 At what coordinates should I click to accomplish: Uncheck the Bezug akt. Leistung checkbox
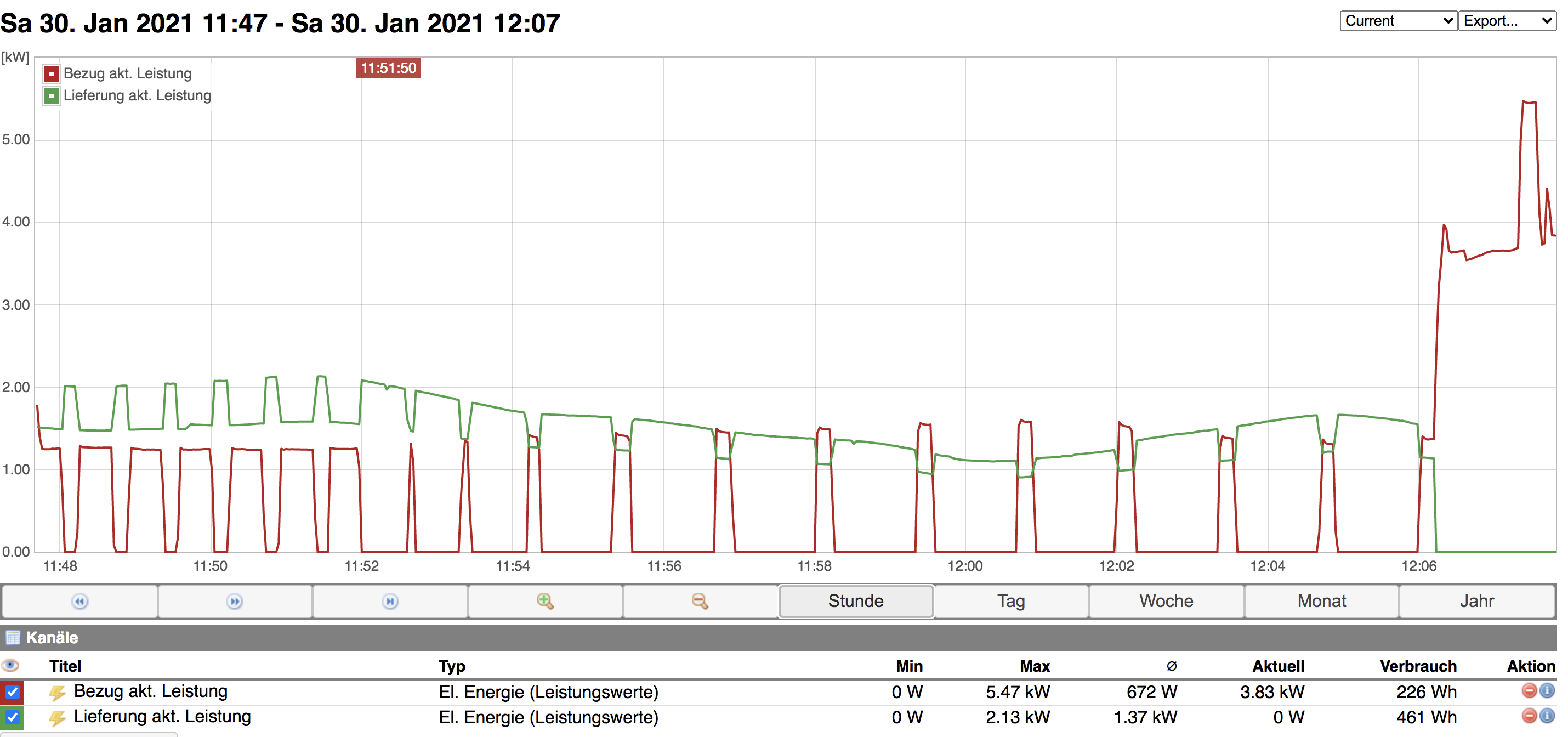(x=13, y=692)
